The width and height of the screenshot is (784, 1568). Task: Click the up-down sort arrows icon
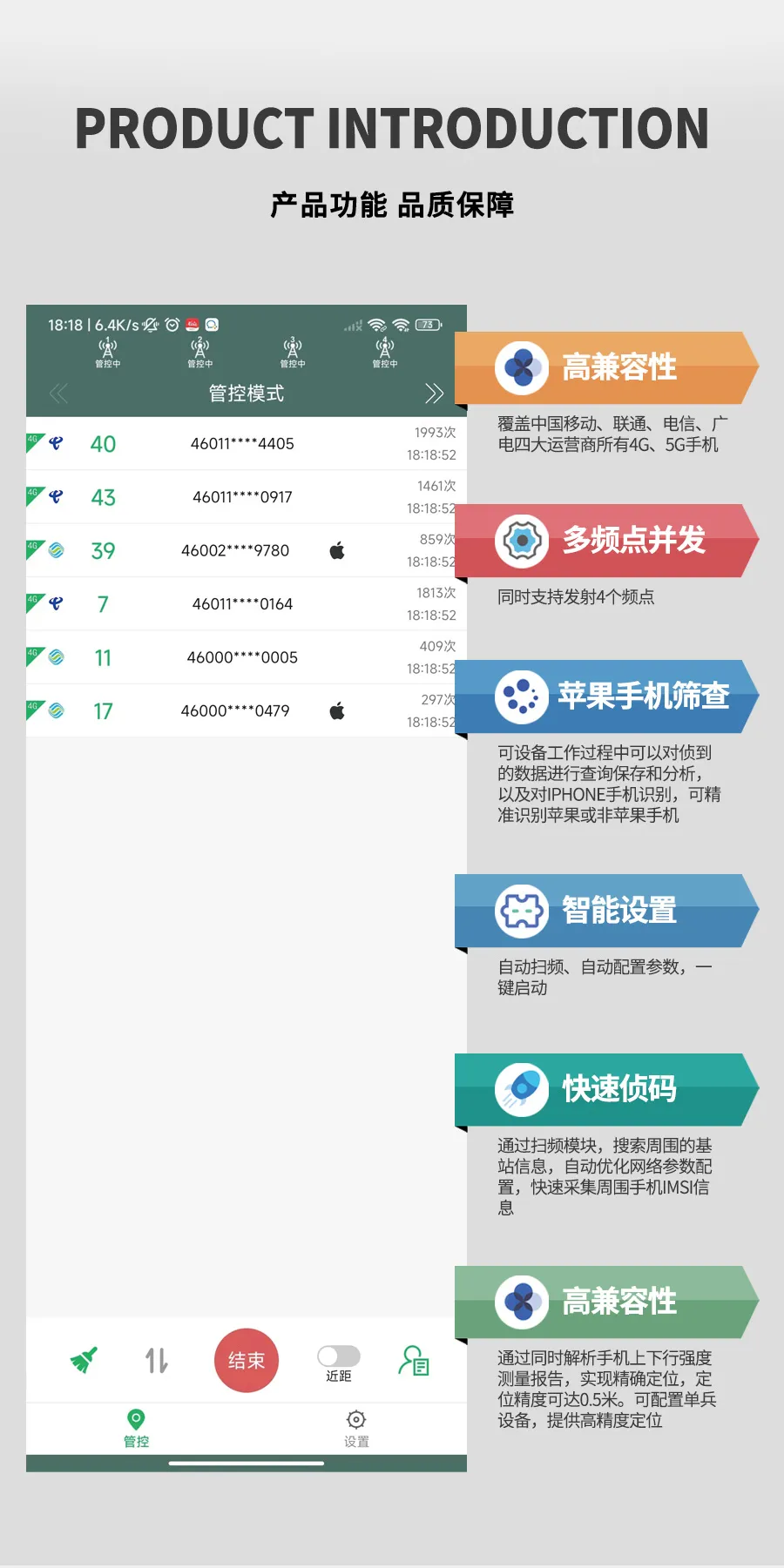(x=157, y=1360)
